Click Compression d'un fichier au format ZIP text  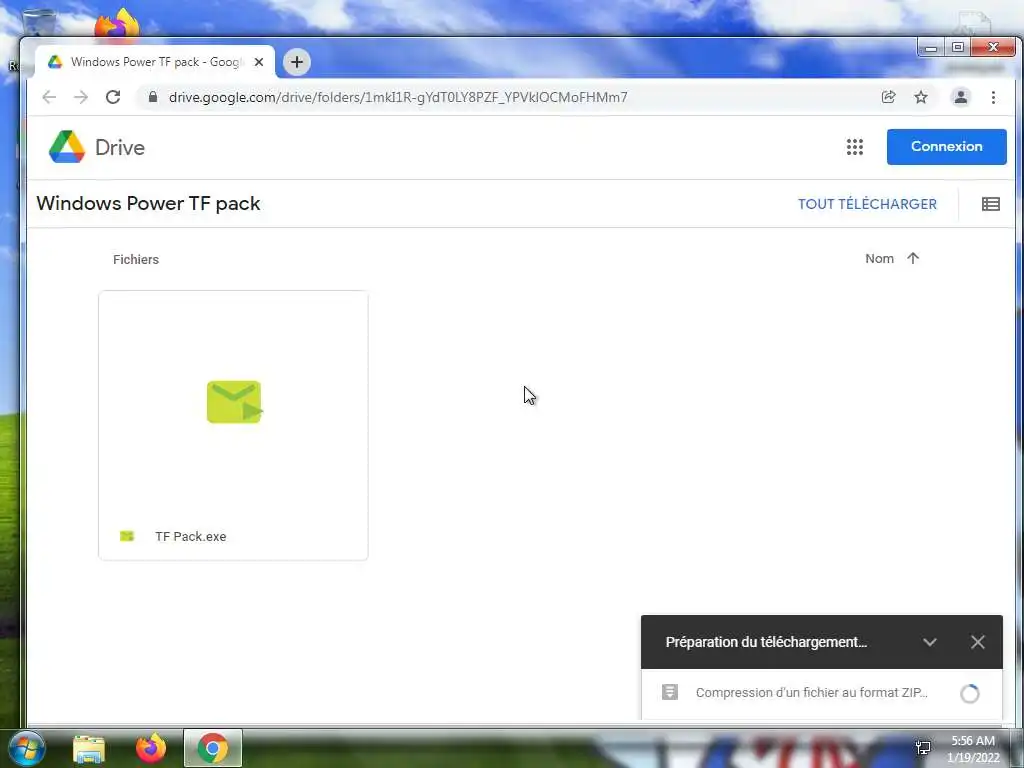point(812,693)
